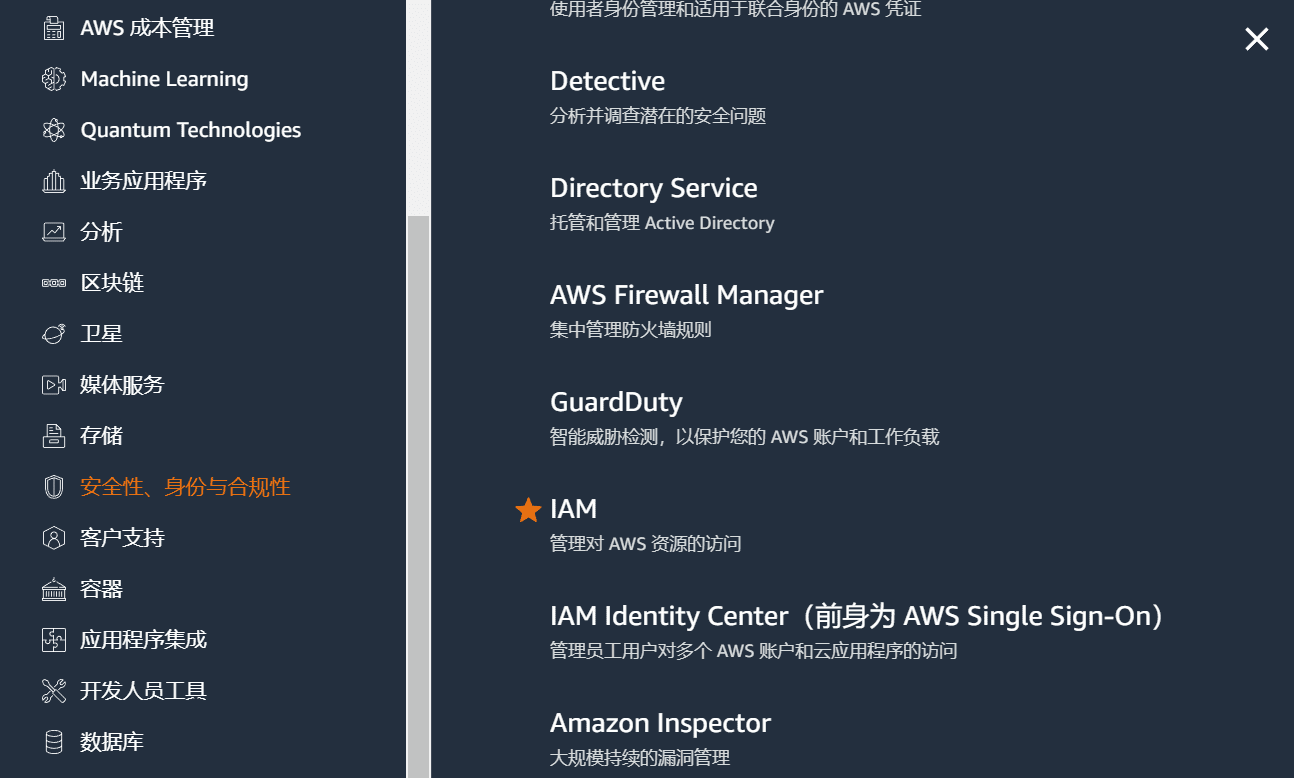Select the 容器 container icon
The image size is (1294, 778).
[53, 588]
